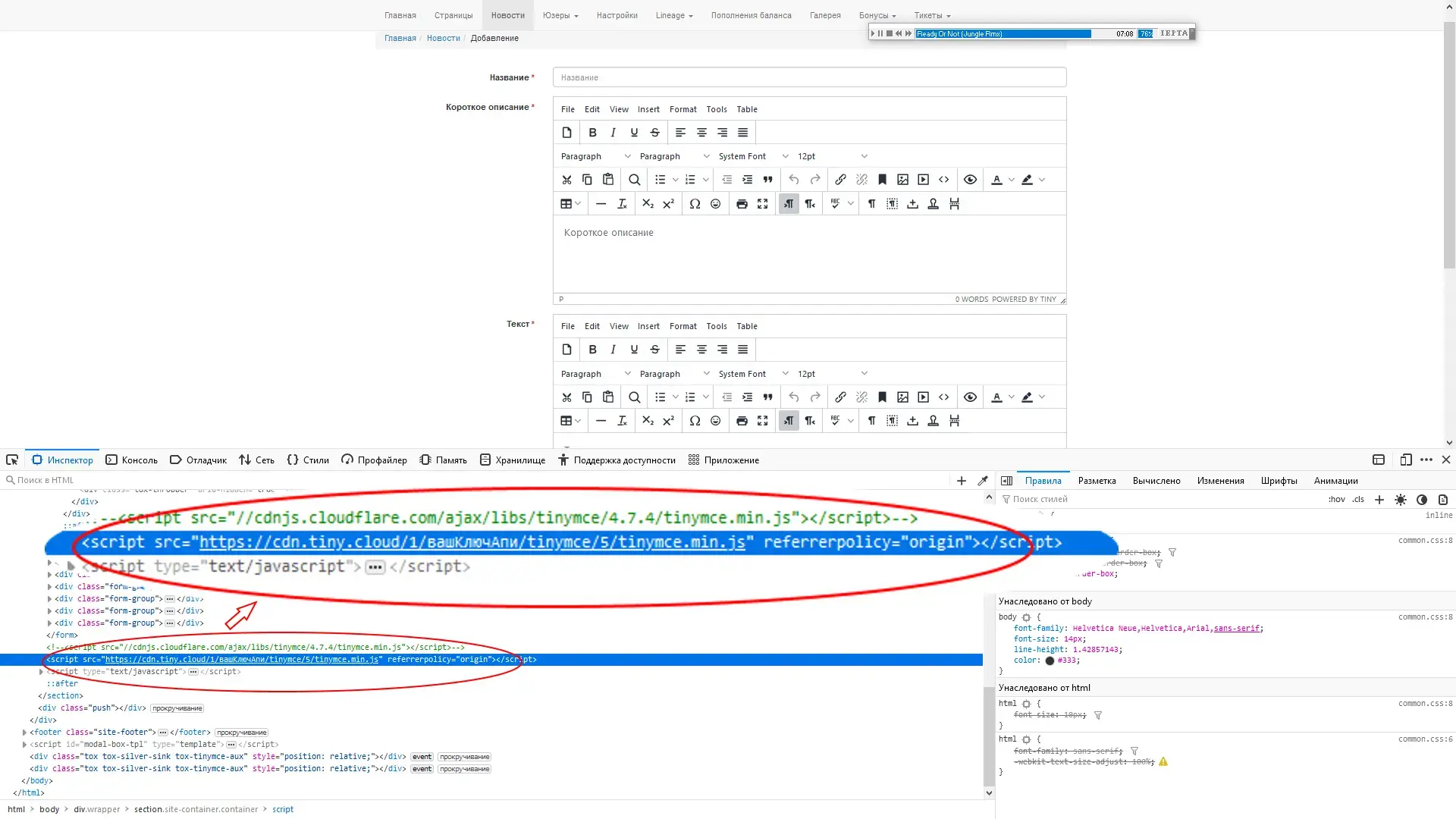Toggle dark color scheme simulation icon
Screen dimensions: 1456x819
click(1422, 500)
